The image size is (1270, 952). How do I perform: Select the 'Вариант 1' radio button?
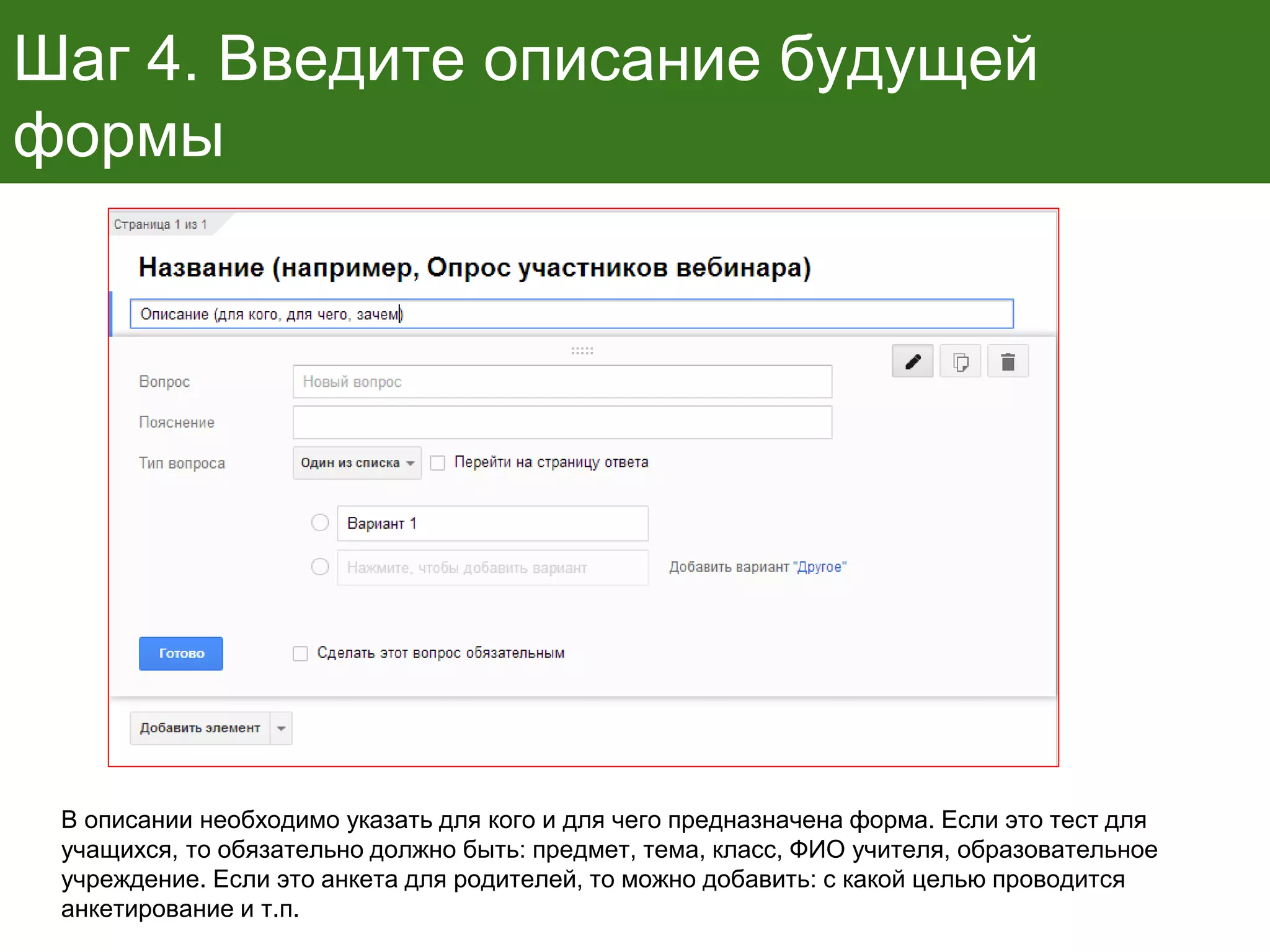pyautogui.click(x=320, y=522)
